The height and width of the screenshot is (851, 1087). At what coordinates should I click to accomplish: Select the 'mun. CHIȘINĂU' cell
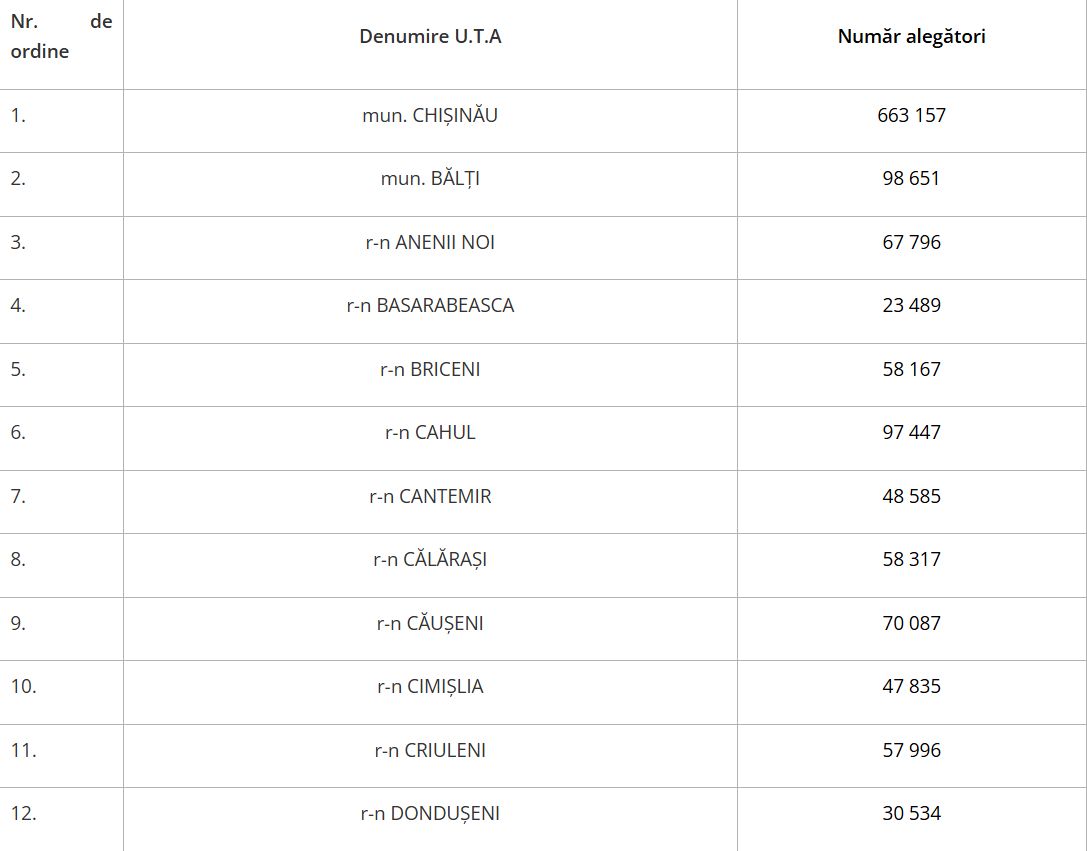coord(430,115)
